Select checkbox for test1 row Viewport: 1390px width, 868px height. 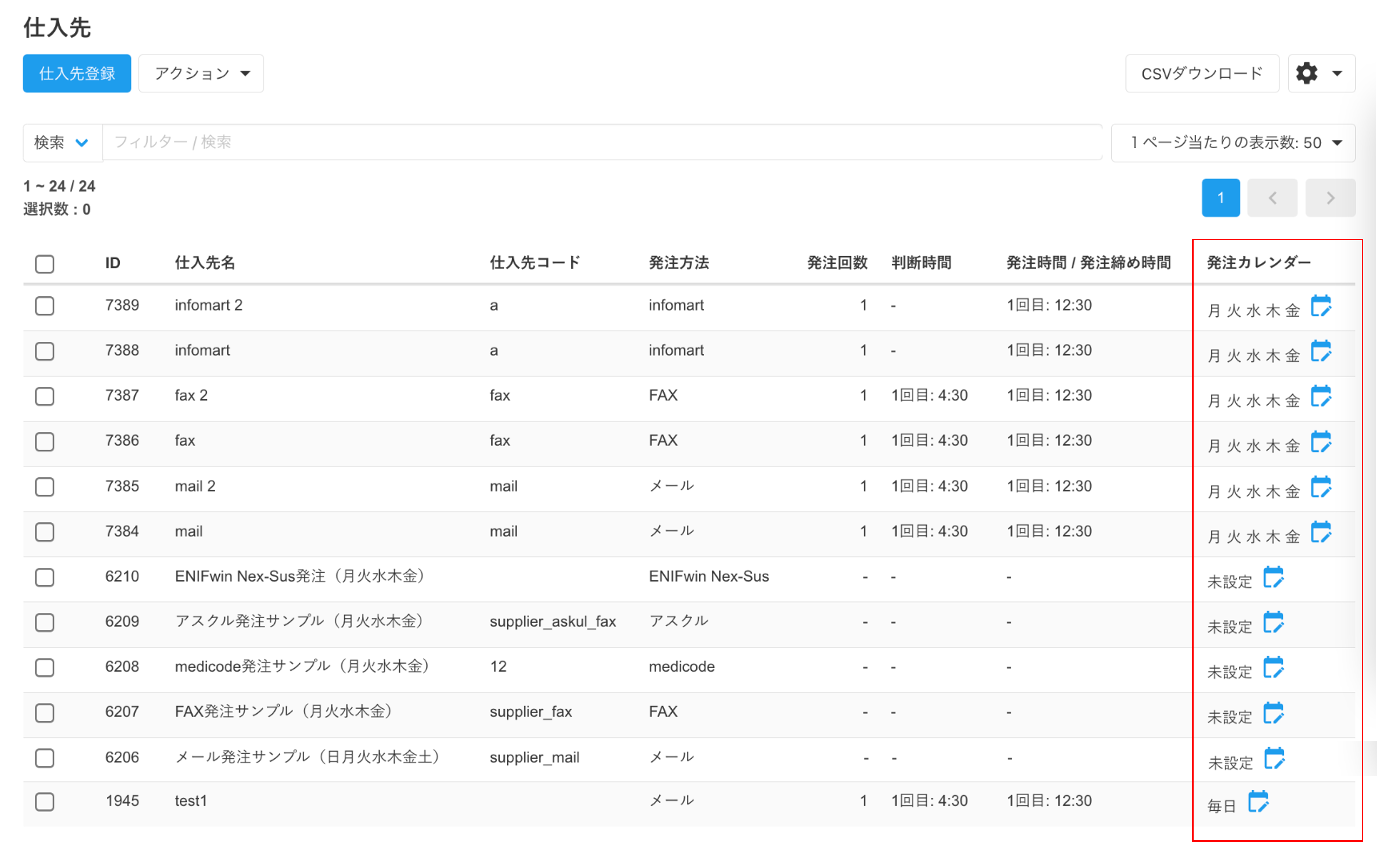[x=44, y=802]
